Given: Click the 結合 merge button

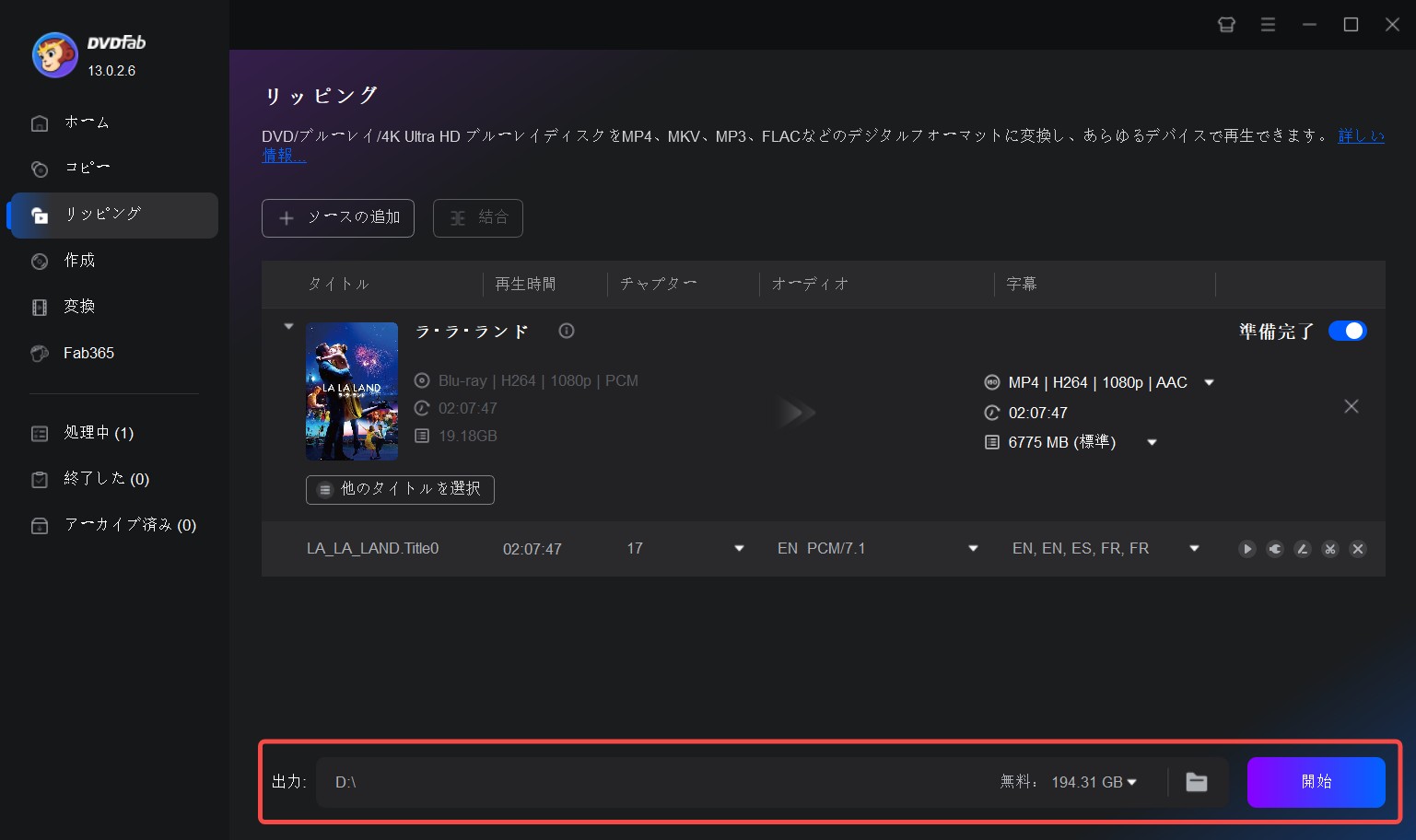Looking at the screenshot, I should tap(478, 218).
